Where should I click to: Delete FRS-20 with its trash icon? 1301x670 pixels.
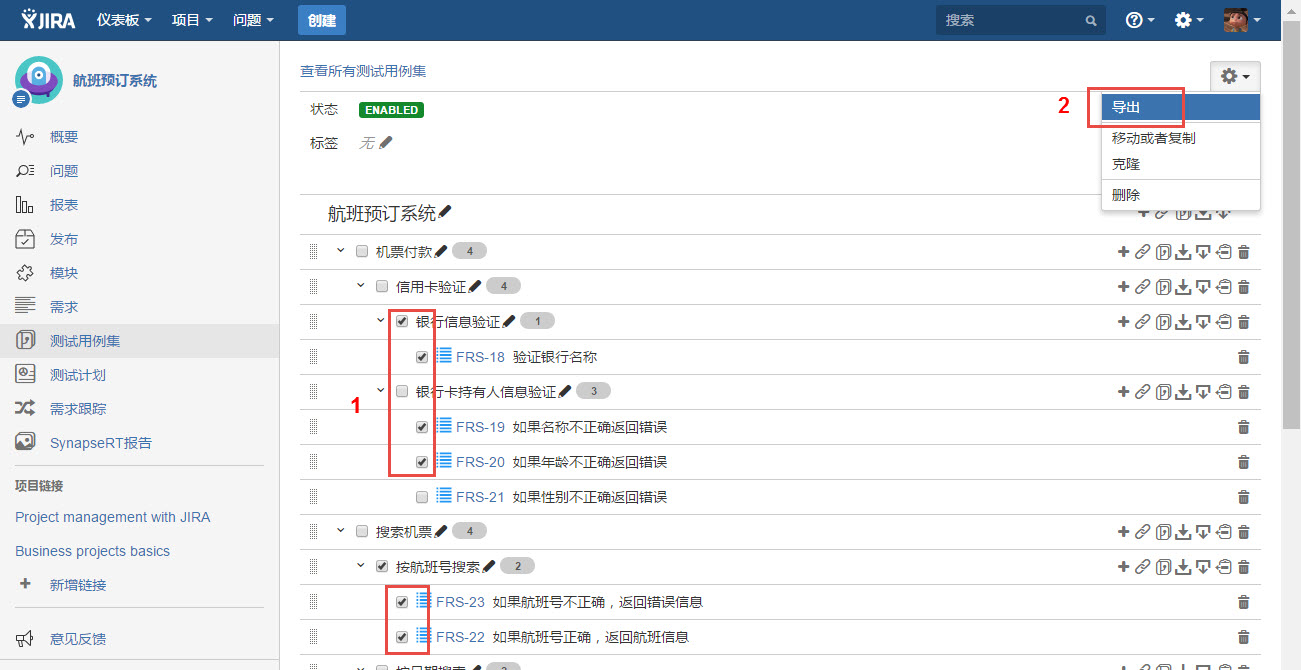coord(1244,462)
